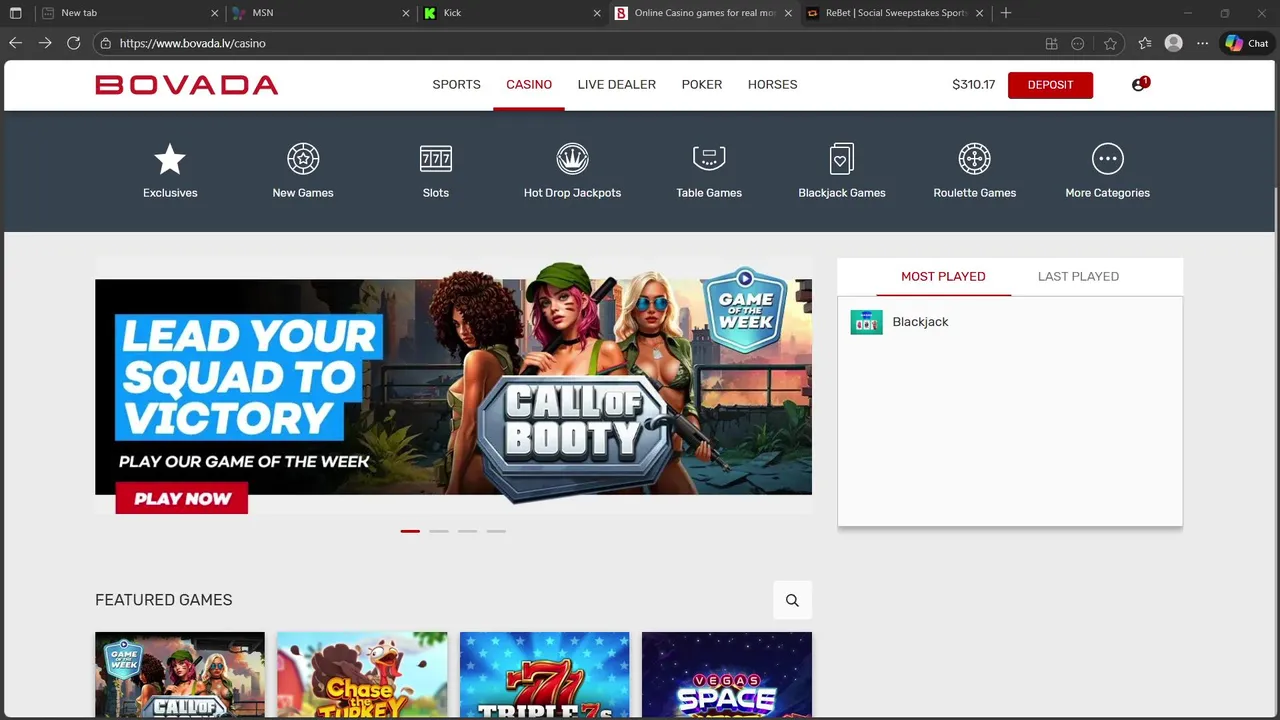This screenshot has width=1280, height=720.
Task: Open the Copilot Chat button
Action: 1247,43
